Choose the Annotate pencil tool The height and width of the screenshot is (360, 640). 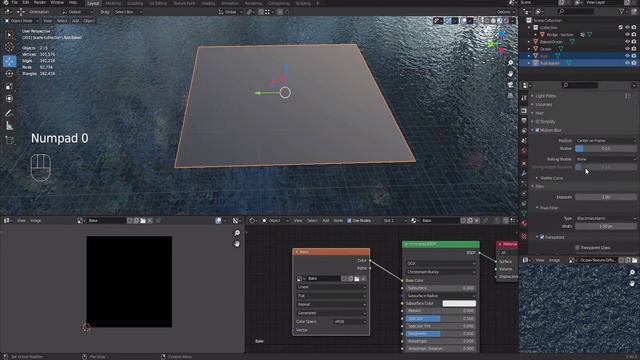pos(9,113)
